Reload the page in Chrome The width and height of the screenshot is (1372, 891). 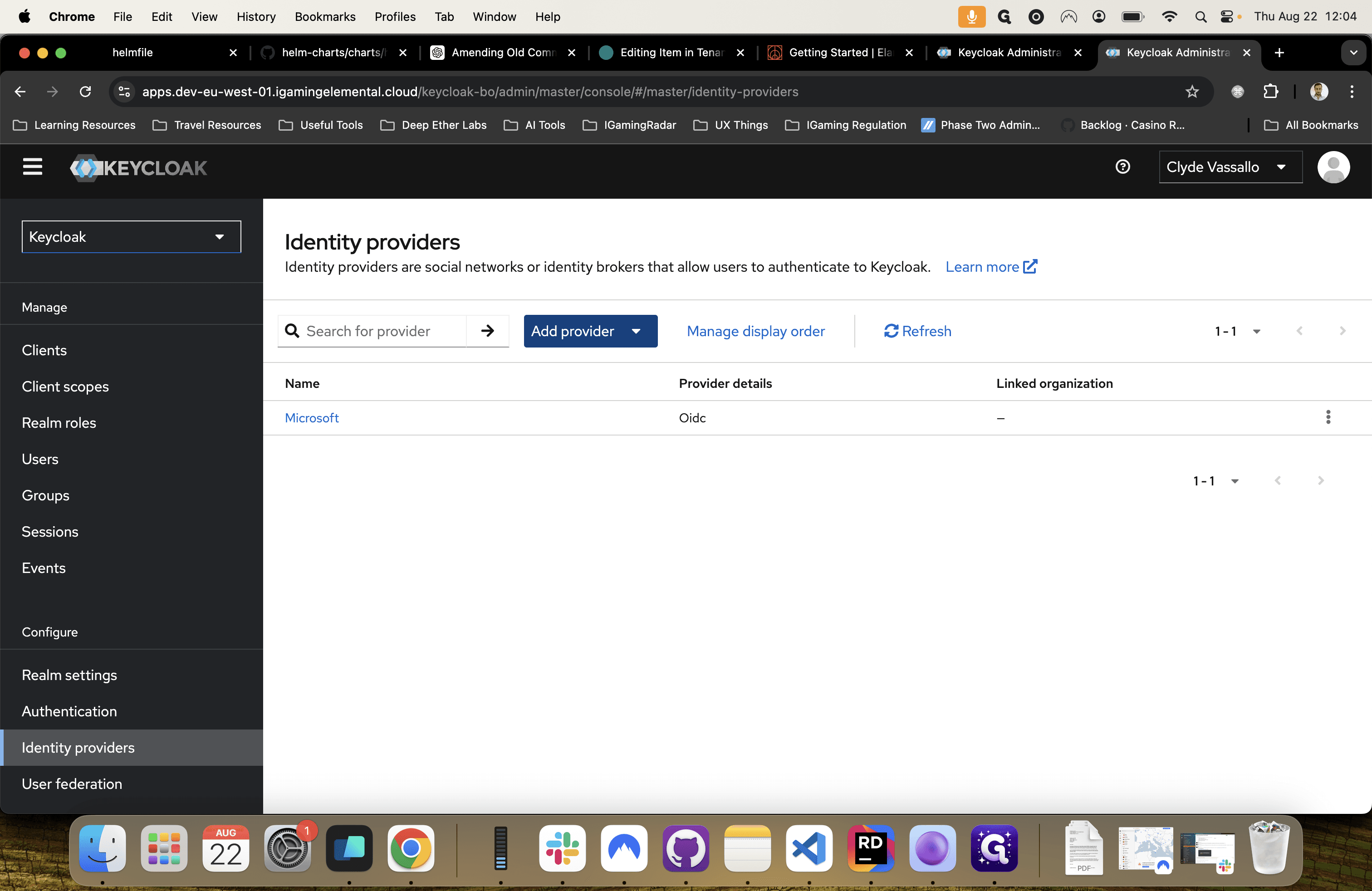[85, 92]
